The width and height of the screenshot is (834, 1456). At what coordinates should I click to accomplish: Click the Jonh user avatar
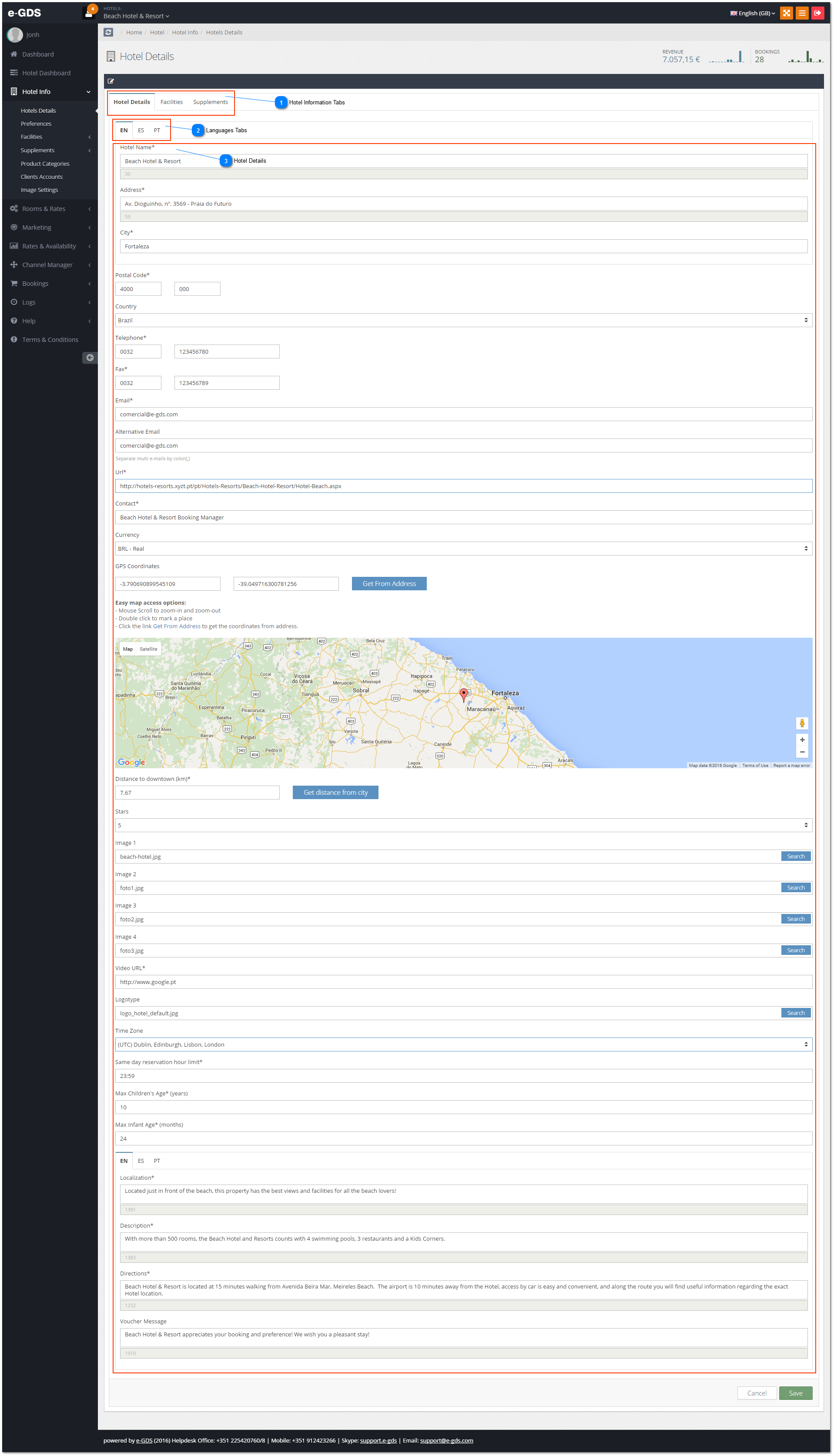(x=15, y=35)
